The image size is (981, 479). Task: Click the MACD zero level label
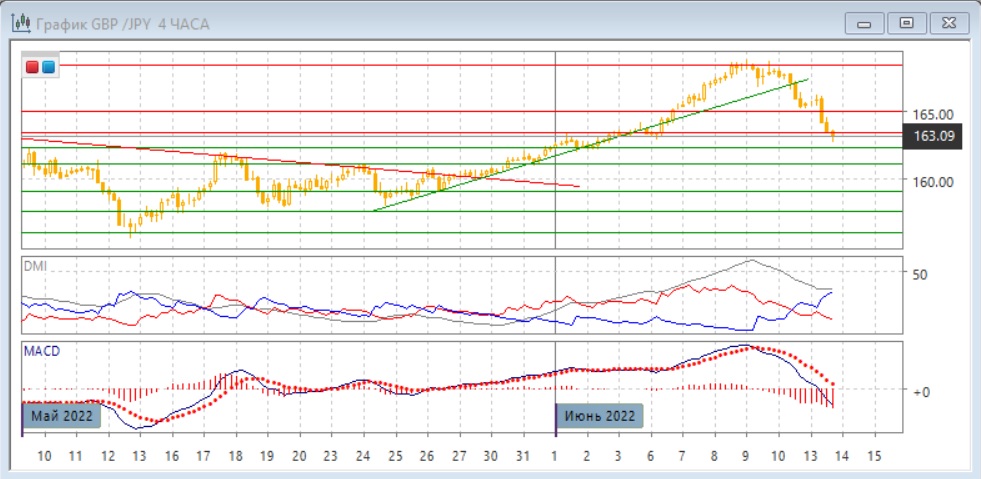pyautogui.click(x=920, y=391)
